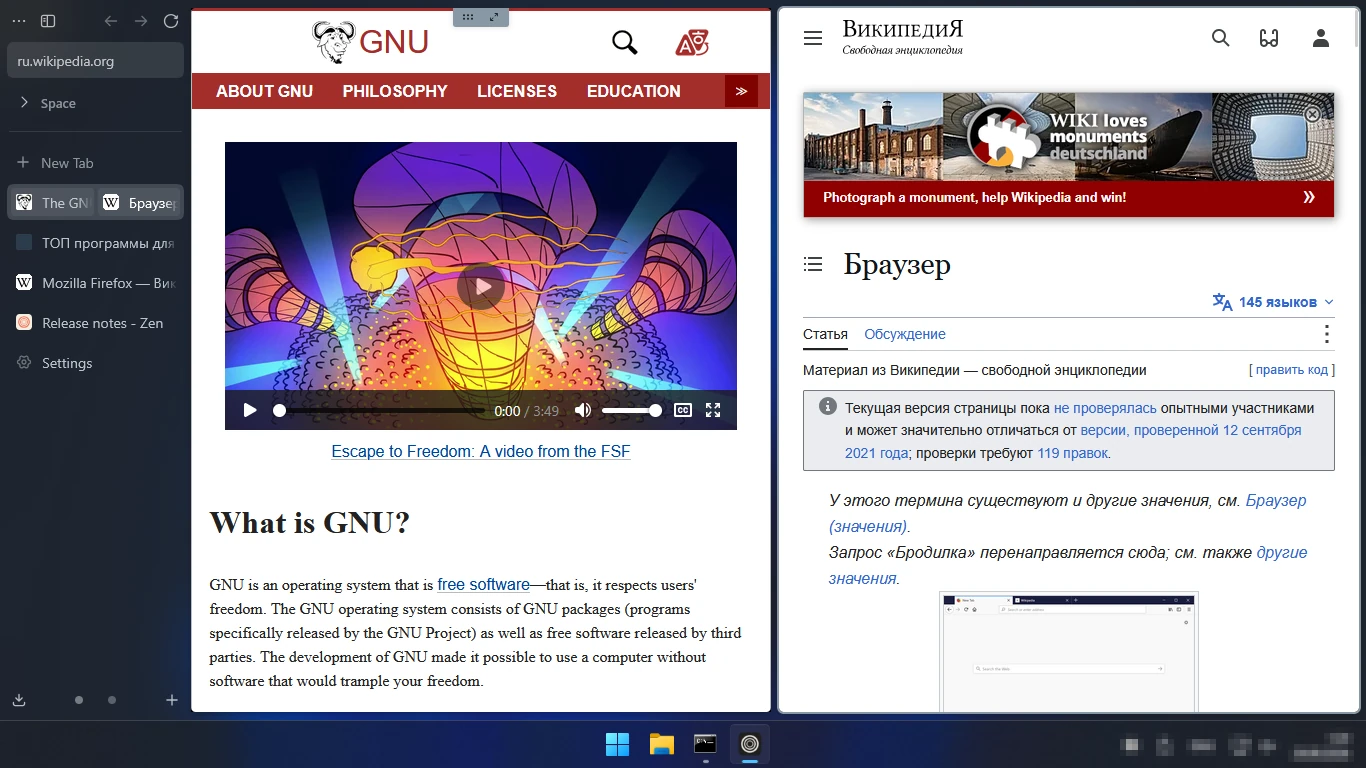
Task: Click the ru.wikipedia.org address field
Action: [96, 60]
